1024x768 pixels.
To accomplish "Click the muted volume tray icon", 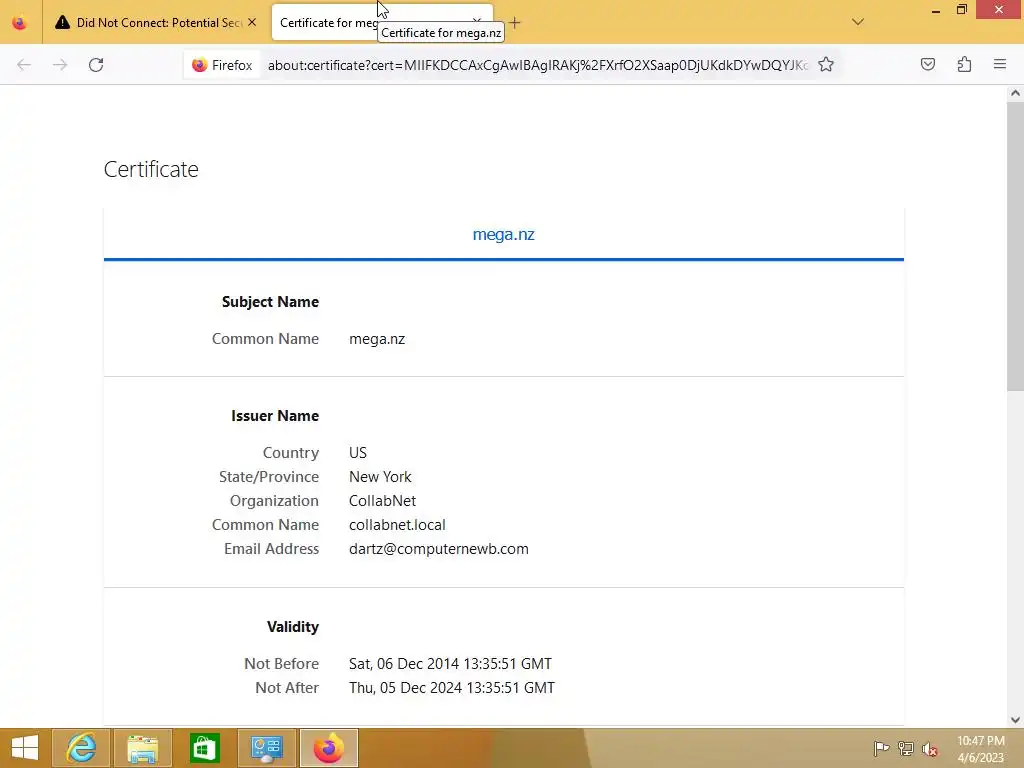I will tap(930, 749).
